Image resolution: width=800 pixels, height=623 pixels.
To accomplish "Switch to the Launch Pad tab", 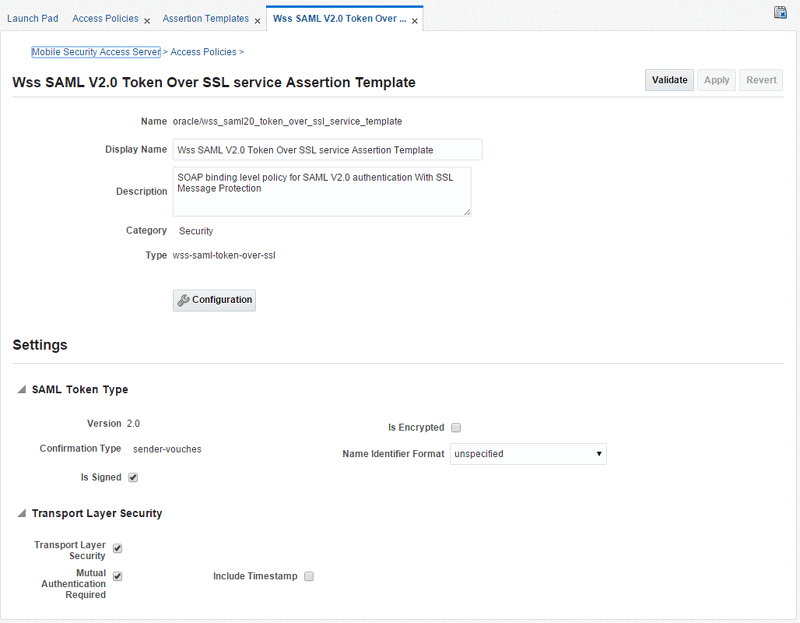I will tap(33, 18).
